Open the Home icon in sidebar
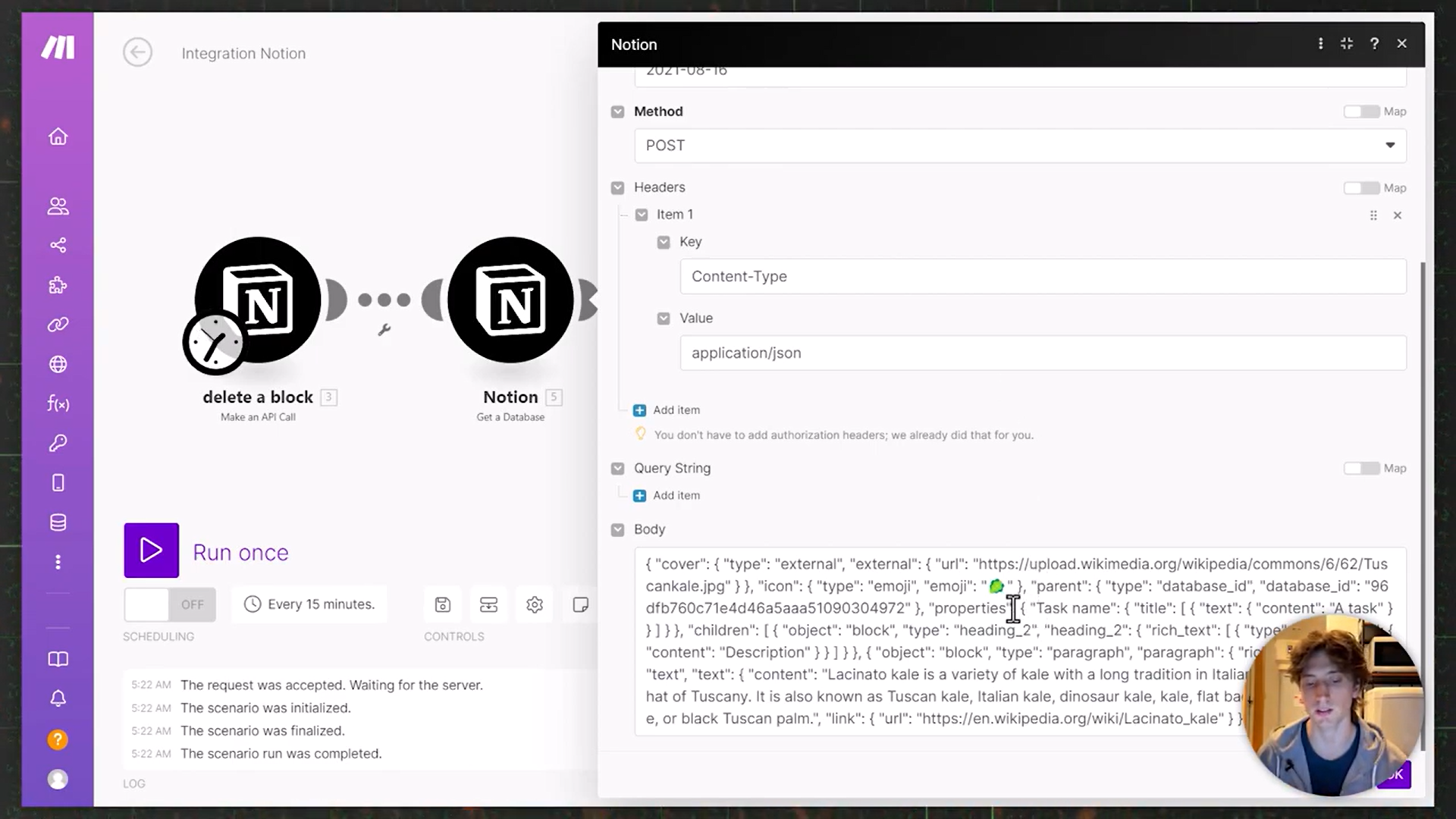This screenshot has width=1456, height=819. [58, 136]
